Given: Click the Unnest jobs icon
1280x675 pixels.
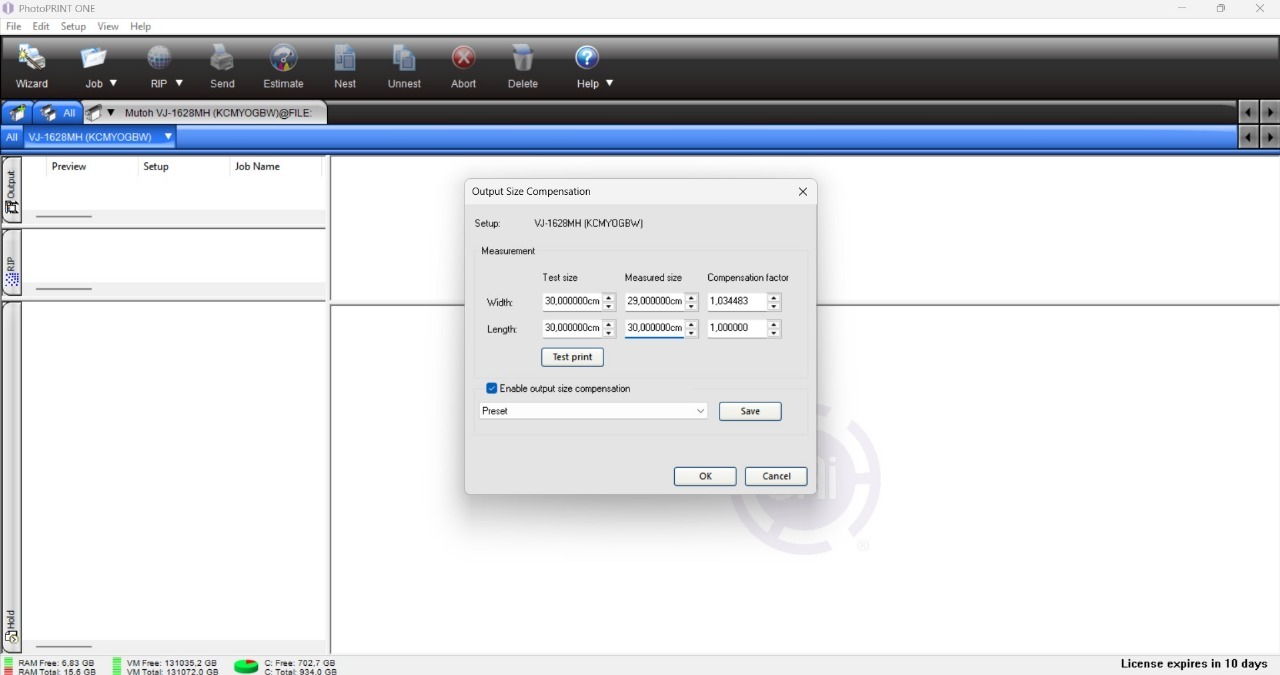Looking at the screenshot, I should pyautogui.click(x=404, y=57).
